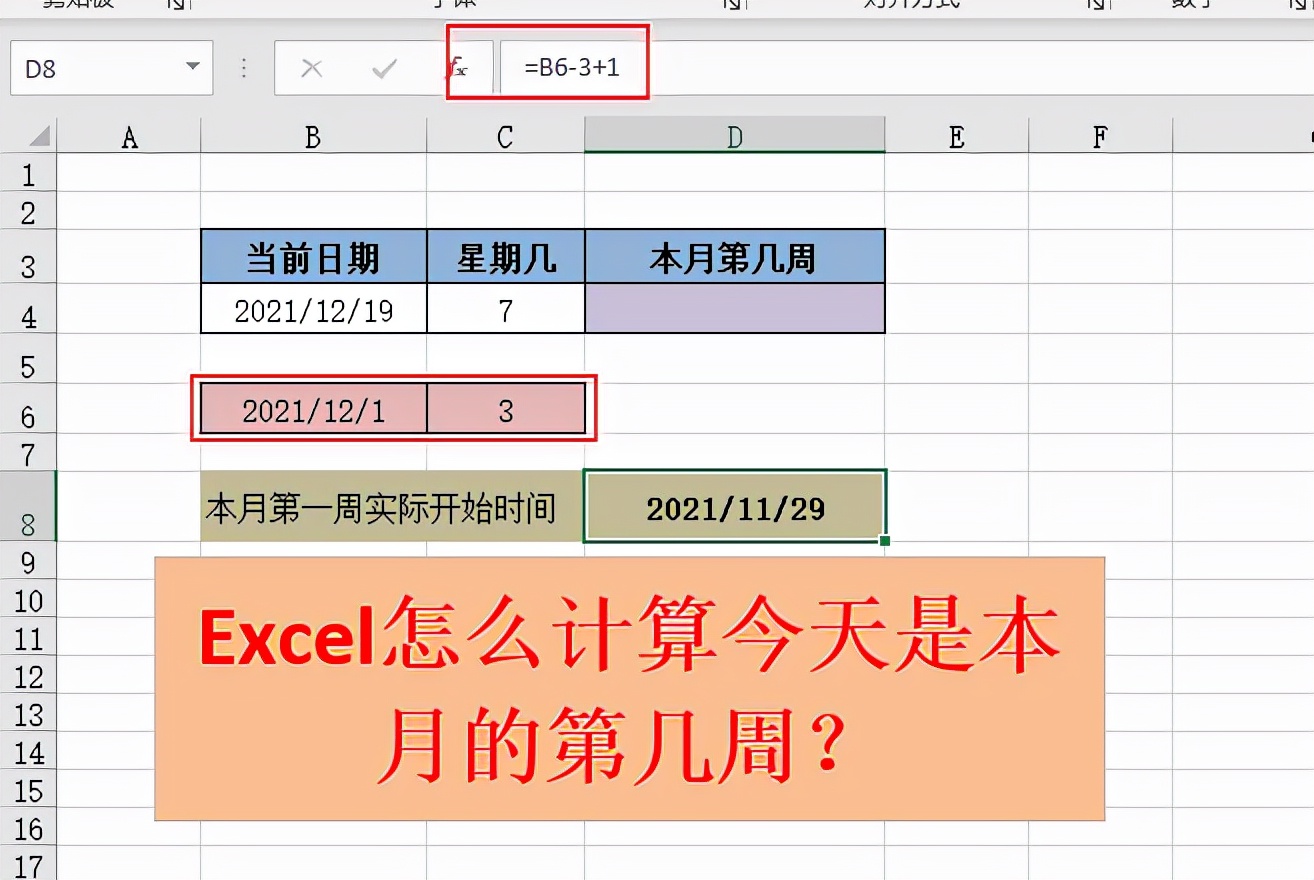Select column A header
The image size is (1314, 880).
point(129,136)
